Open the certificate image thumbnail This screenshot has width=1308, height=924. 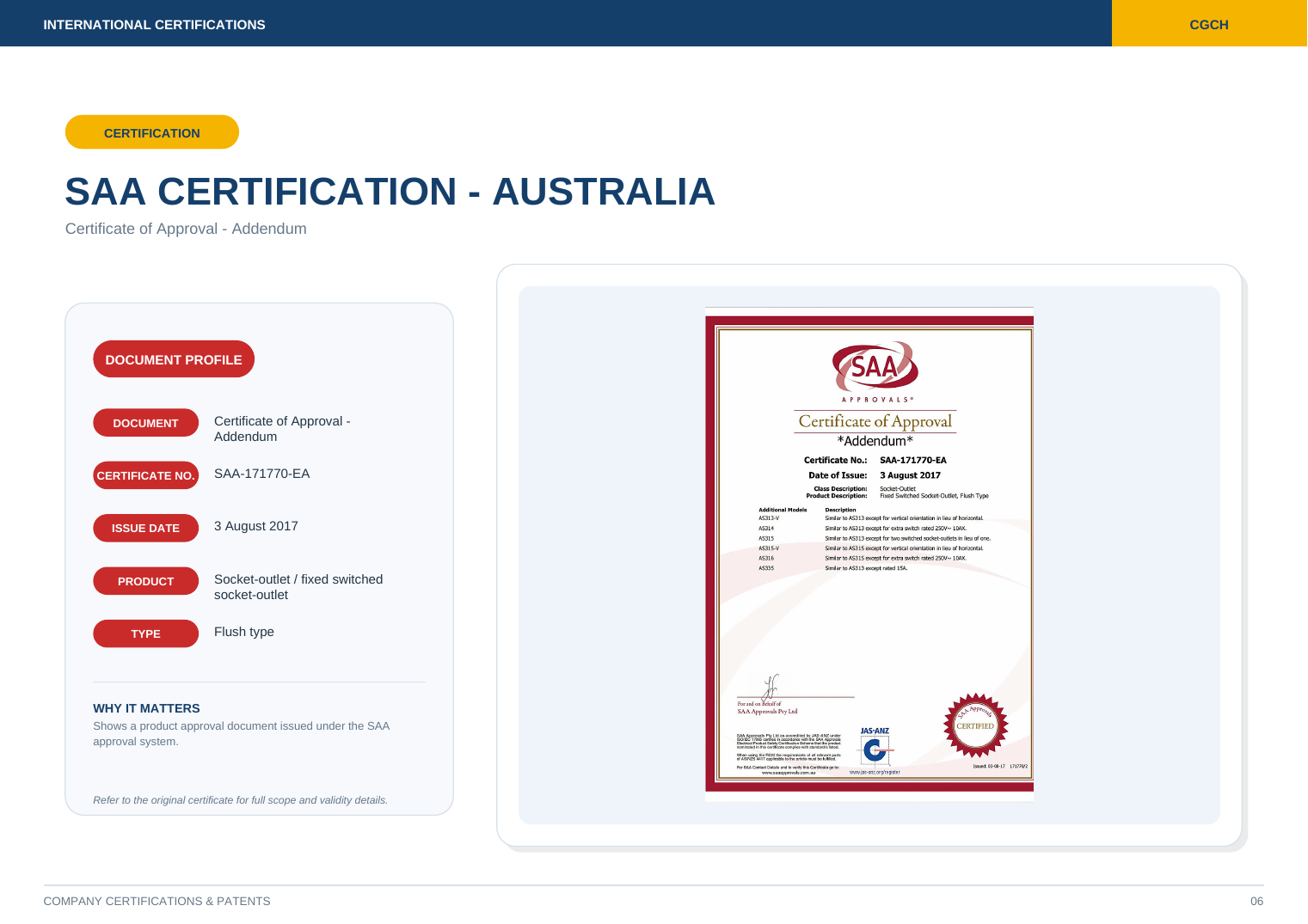point(869,554)
